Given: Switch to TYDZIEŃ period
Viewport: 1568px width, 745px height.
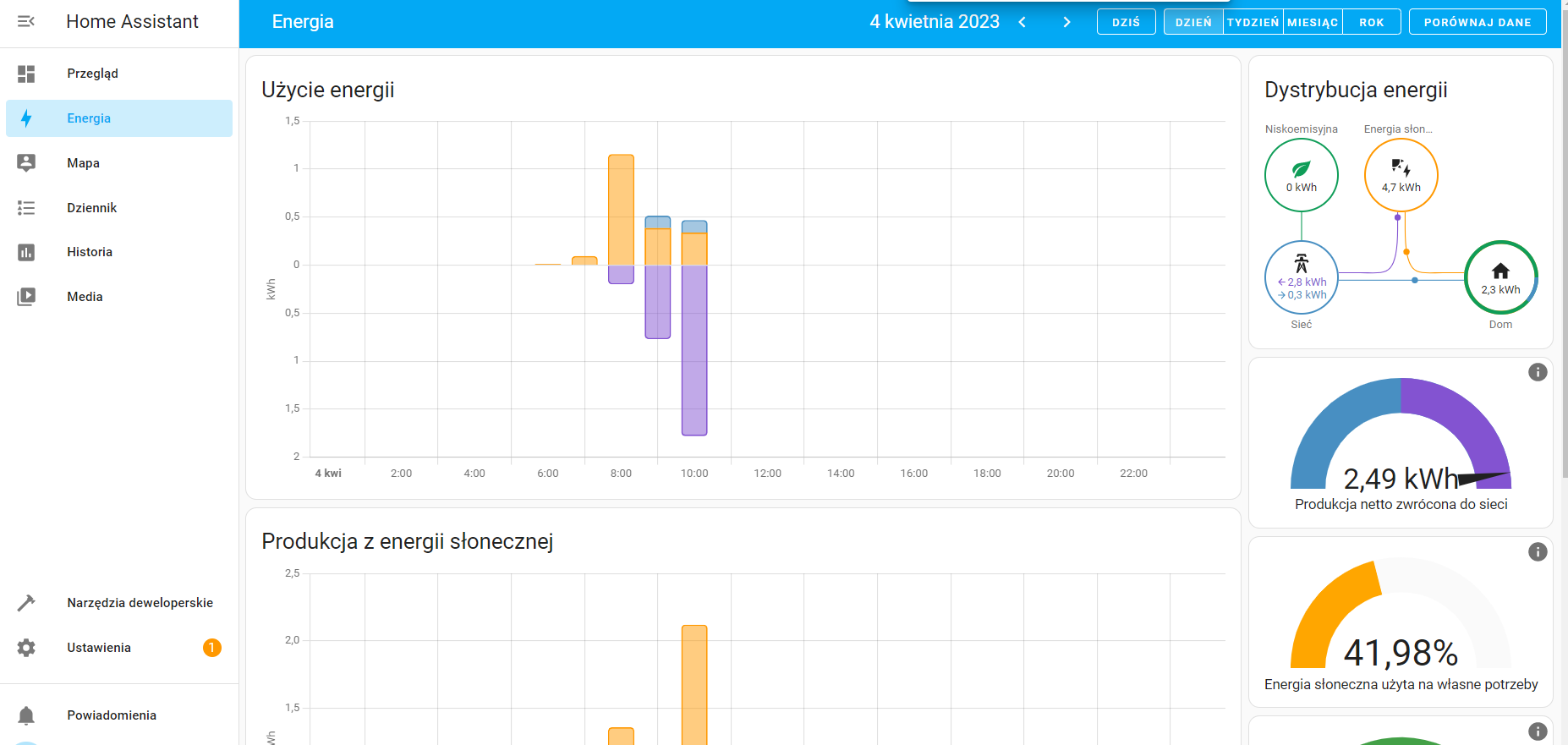Looking at the screenshot, I should pyautogui.click(x=1253, y=22).
